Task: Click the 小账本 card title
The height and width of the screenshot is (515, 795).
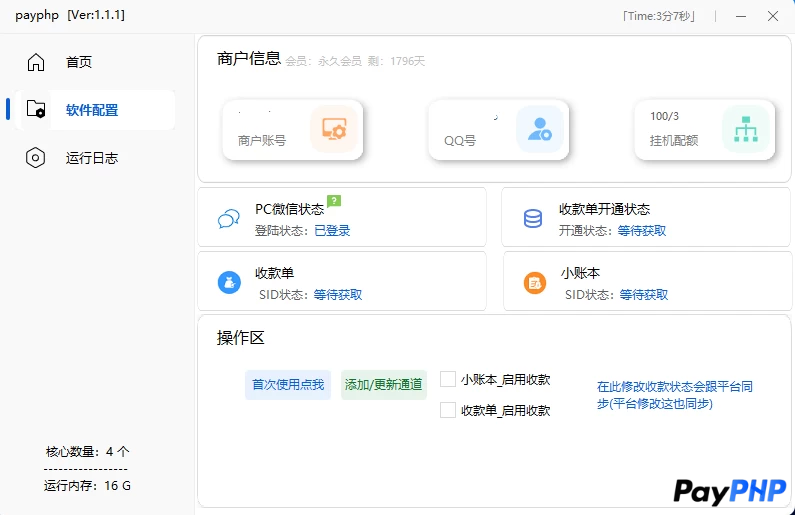Action: tap(581, 273)
